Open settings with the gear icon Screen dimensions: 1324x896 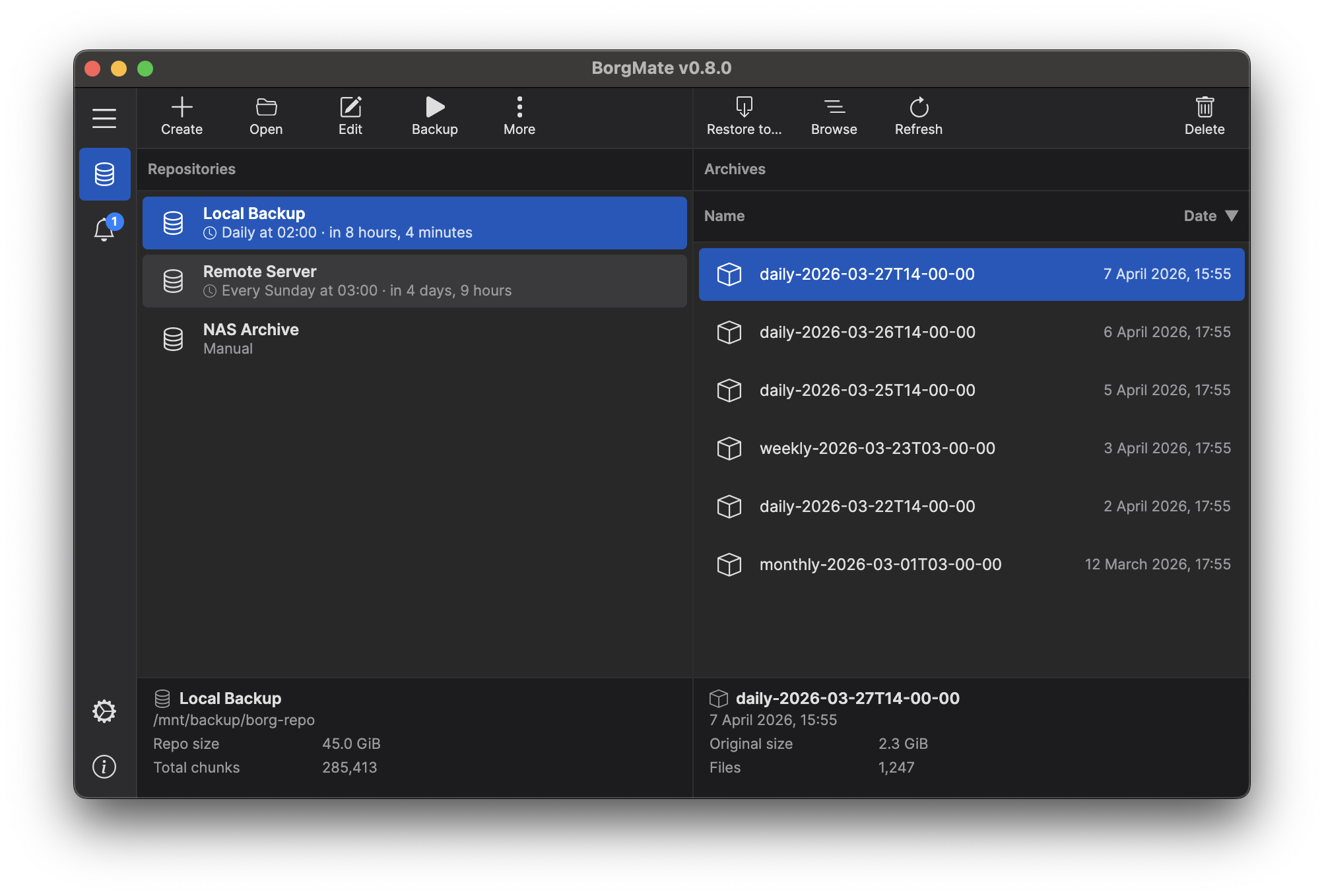[104, 711]
